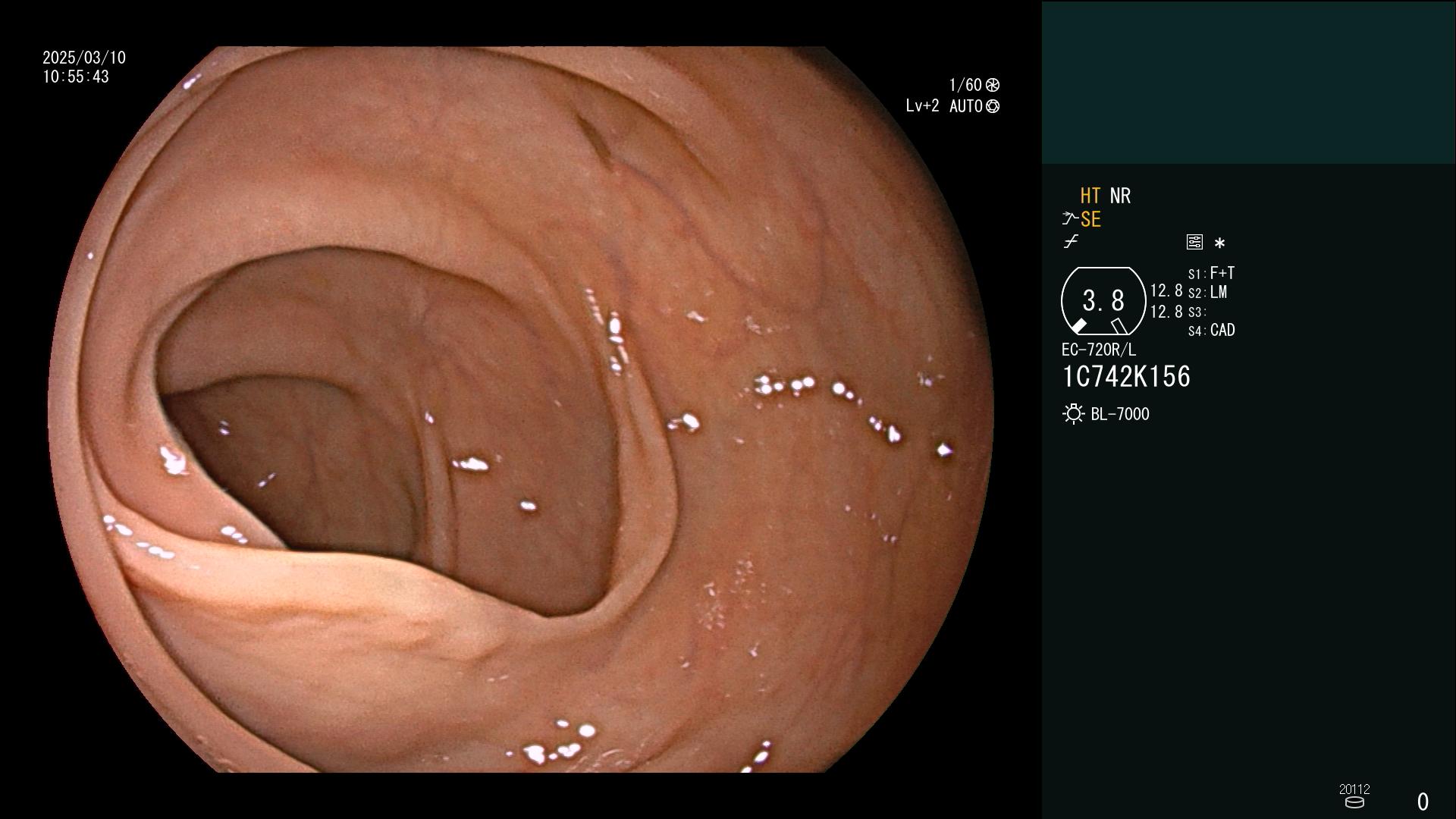The image size is (1456, 819).
Task: Click the empty S3: switch assignment
Action: tap(1197, 312)
